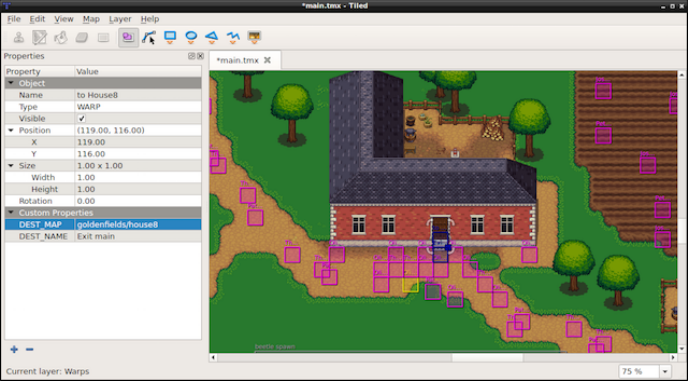This screenshot has height=381, width=688.
Task: Click the DEST_NAME value field
Action: click(138, 236)
